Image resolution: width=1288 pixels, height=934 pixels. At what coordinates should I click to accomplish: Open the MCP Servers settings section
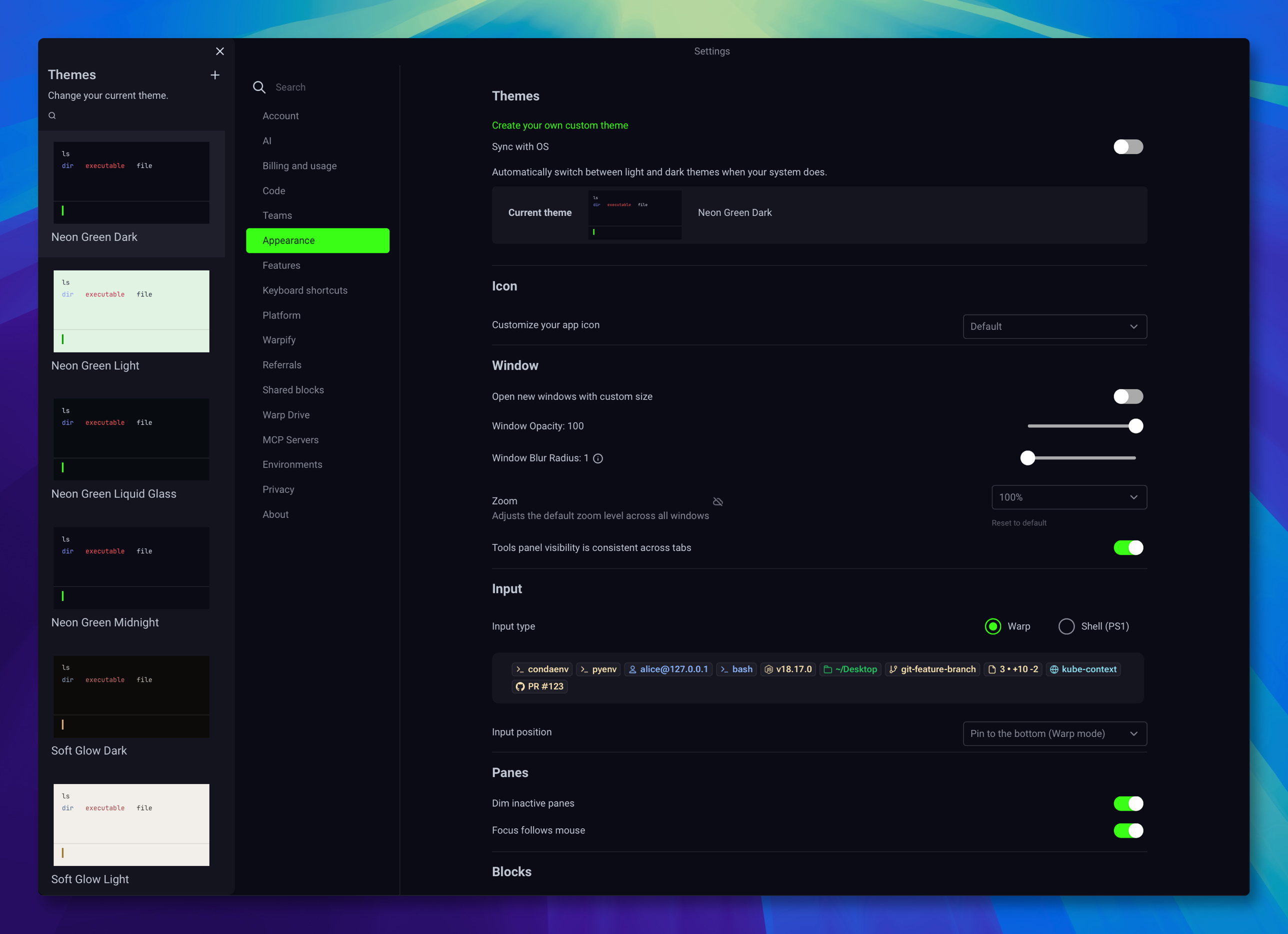tap(317, 440)
